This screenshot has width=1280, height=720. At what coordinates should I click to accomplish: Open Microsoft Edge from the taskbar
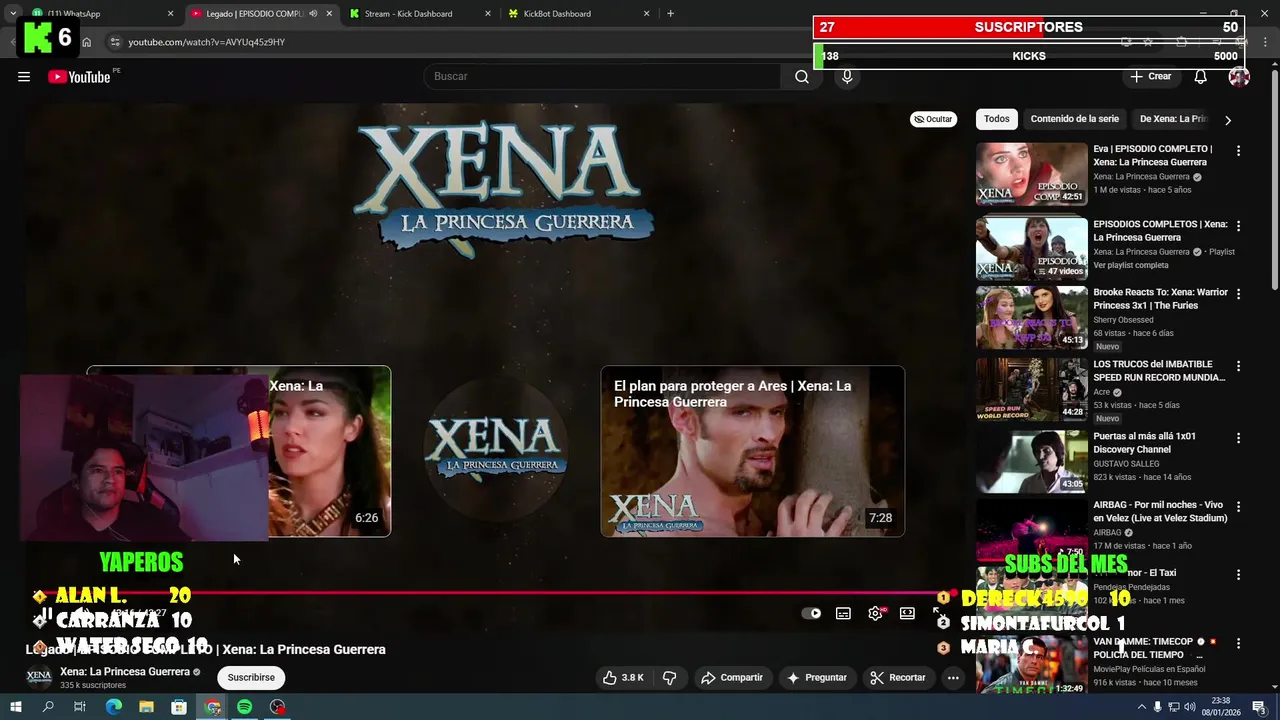[x=113, y=707]
